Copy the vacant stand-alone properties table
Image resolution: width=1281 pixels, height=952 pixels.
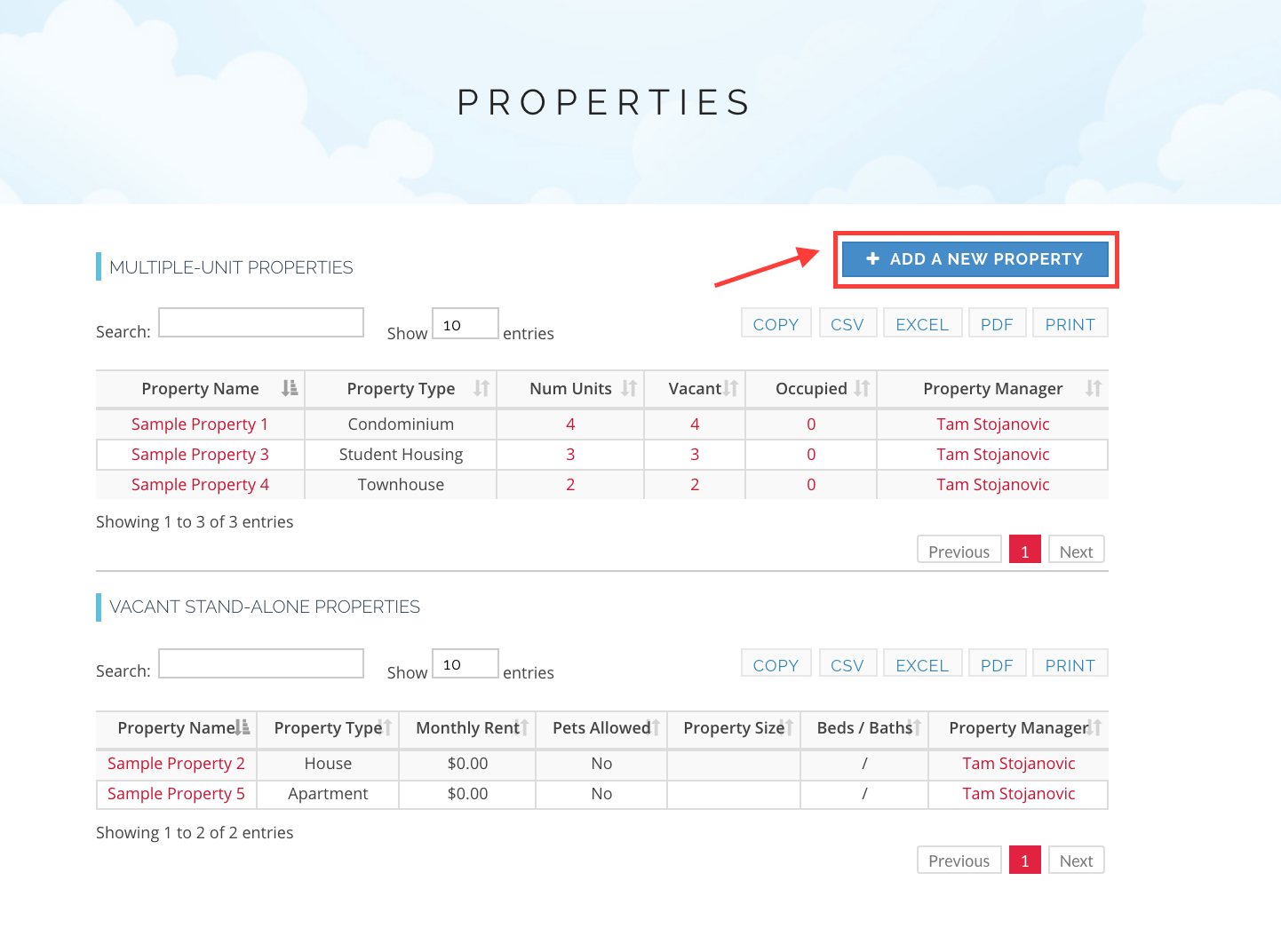pyautogui.click(x=776, y=663)
